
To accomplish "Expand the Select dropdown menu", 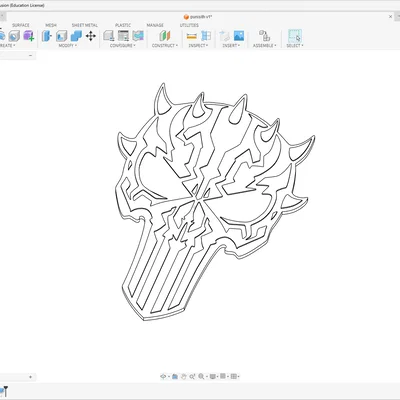I will [x=295, y=45].
